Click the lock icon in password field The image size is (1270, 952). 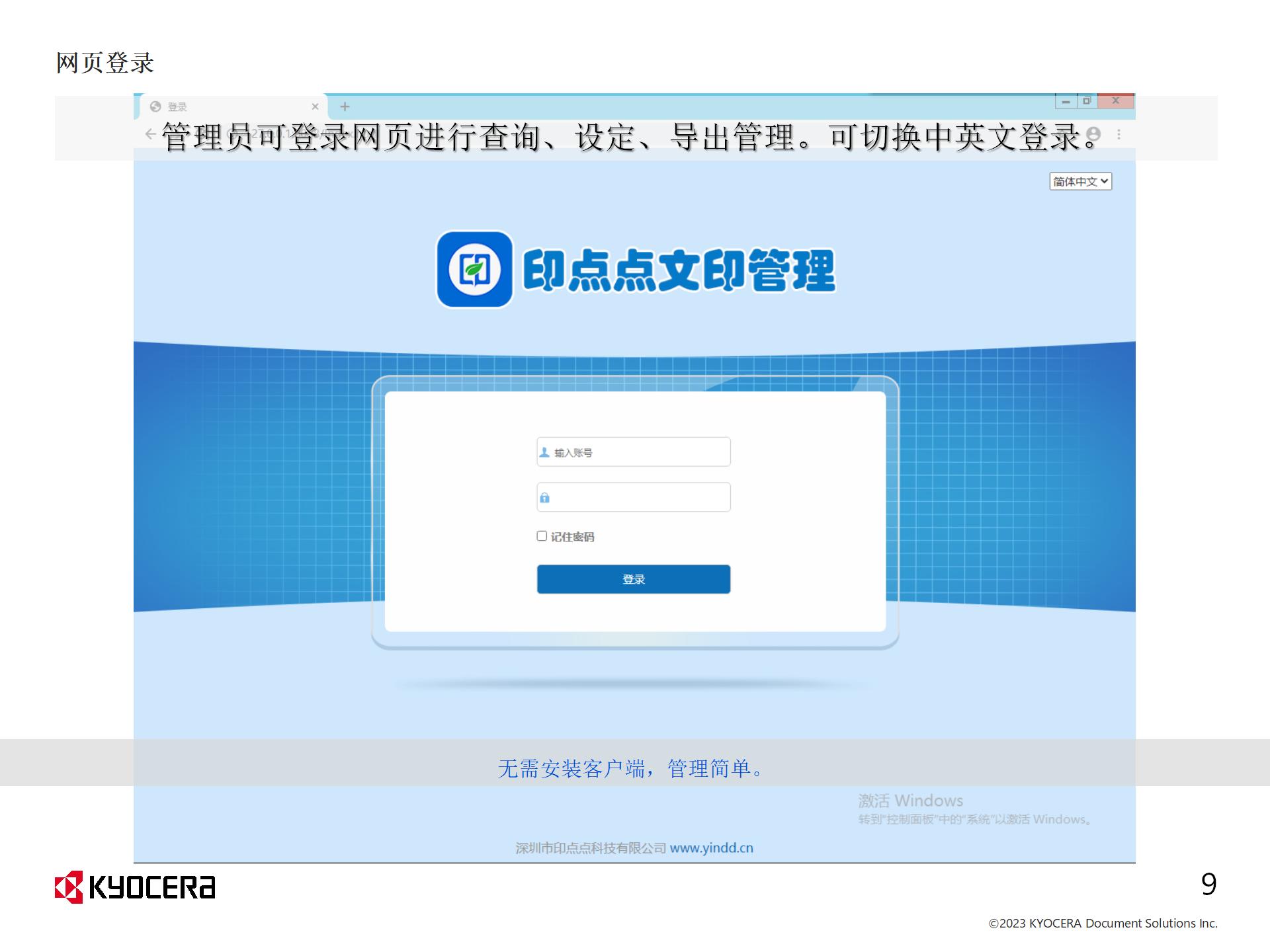[544, 498]
